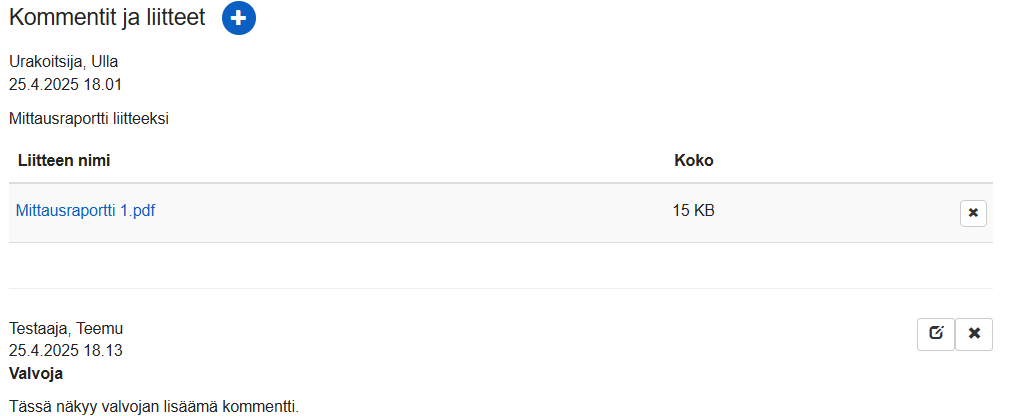Delete Teemu Testaaja's comment
The image size is (1017, 416).
pos(974,334)
